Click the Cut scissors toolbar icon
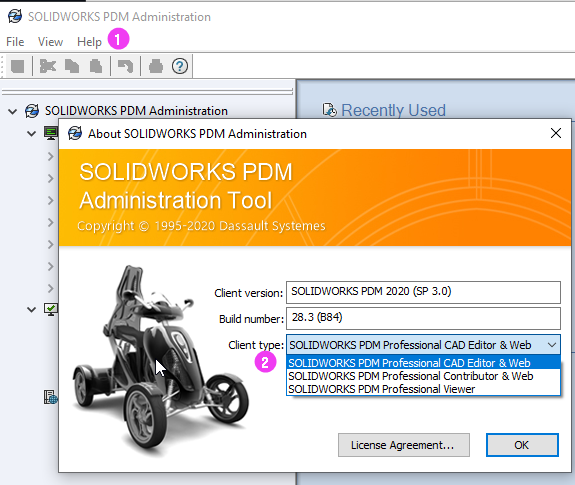The height and width of the screenshot is (485, 575). coord(48,66)
